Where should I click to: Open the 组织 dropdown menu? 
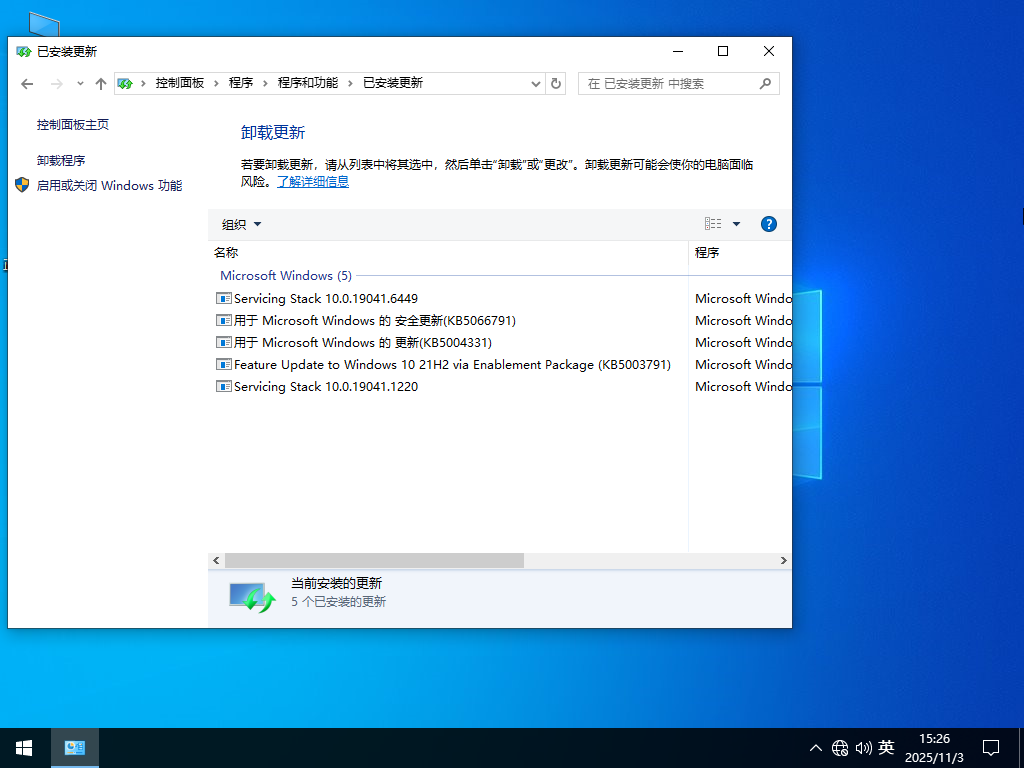240,223
